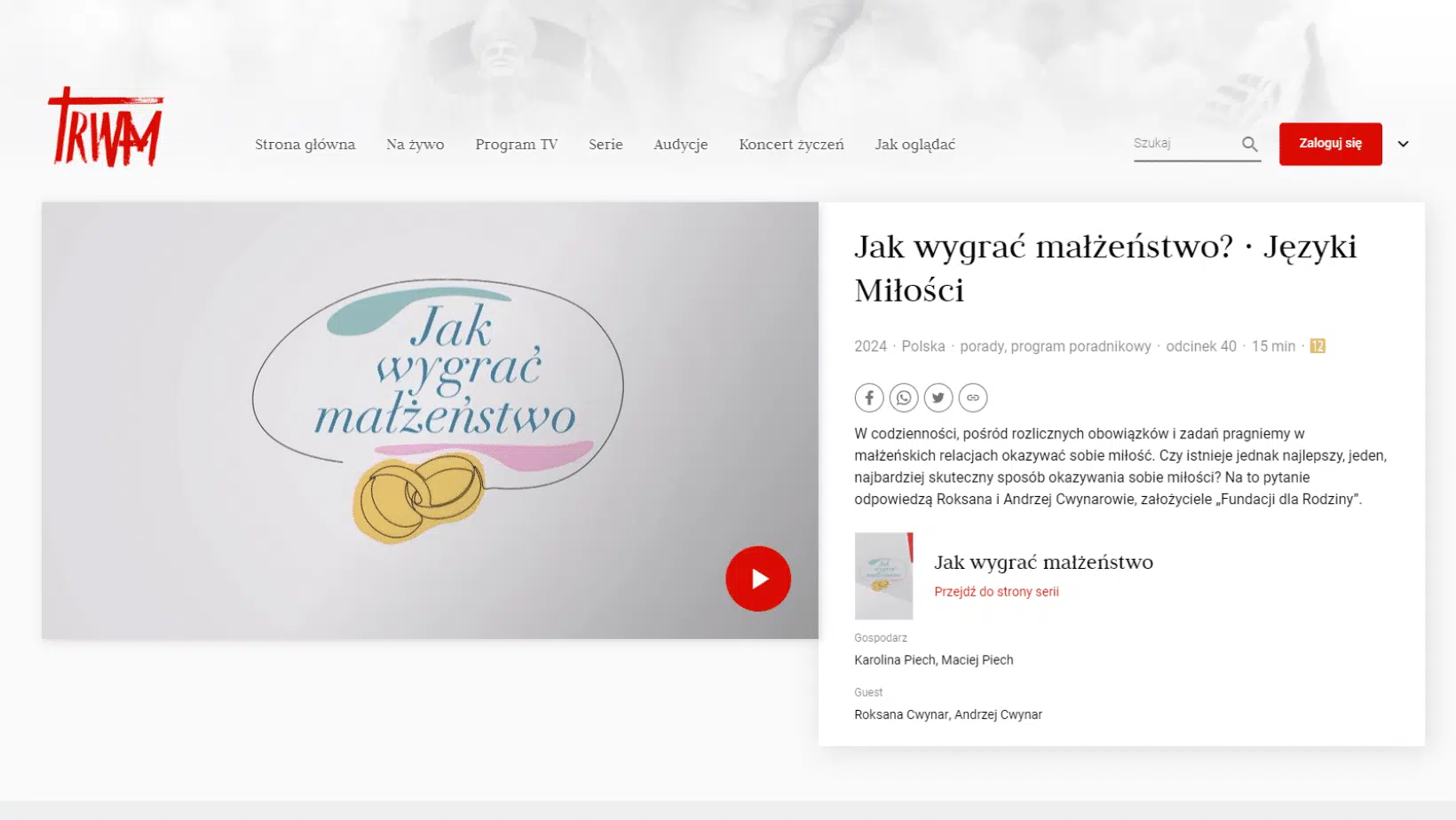This screenshot has height=820, width=1456.
Task: Navigate to Audycje section
Action: (x=680, y=145)
